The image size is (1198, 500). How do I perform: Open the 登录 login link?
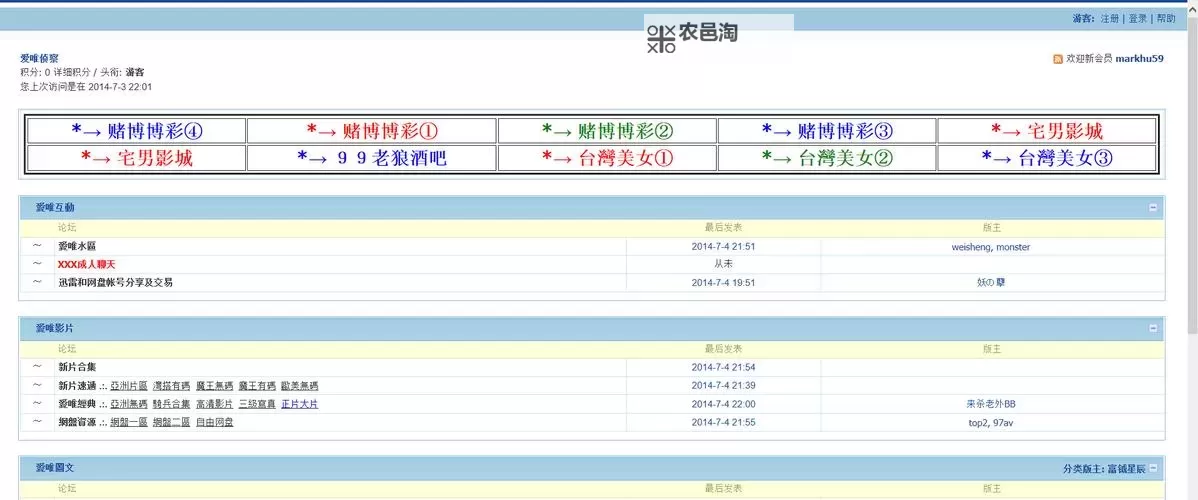point(1138,19)
